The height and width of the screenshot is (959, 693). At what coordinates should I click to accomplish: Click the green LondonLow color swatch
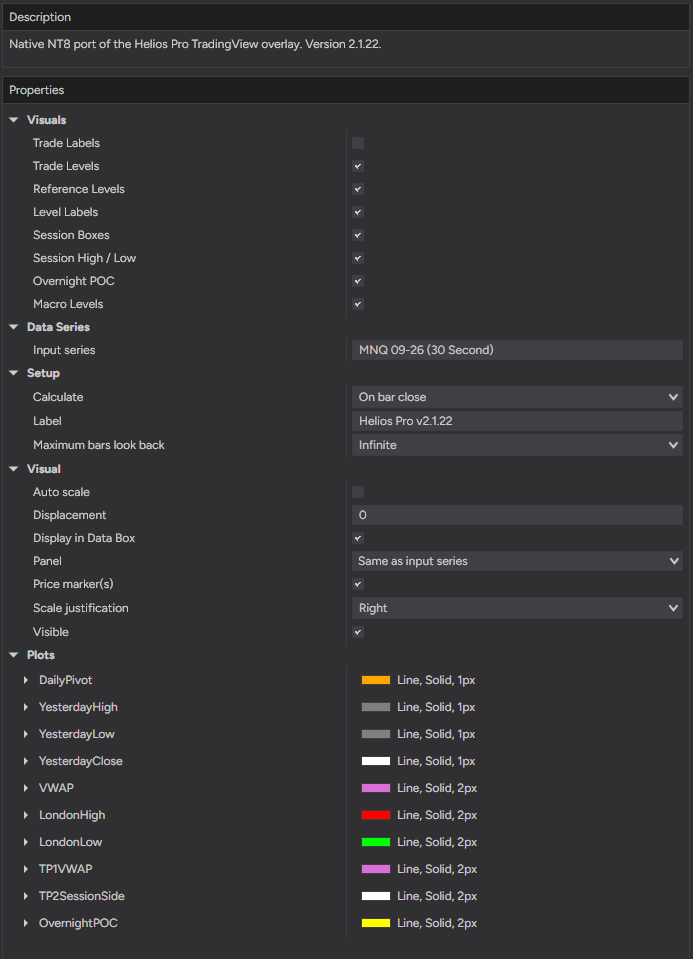point(376,842)
